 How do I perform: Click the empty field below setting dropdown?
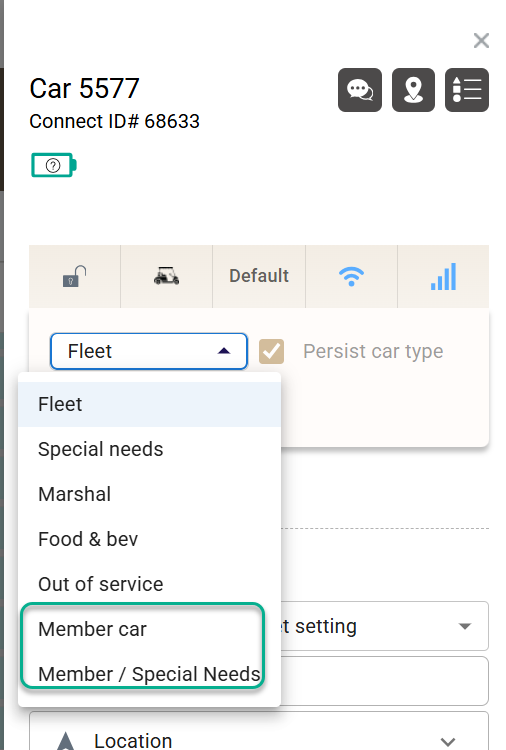385,681
